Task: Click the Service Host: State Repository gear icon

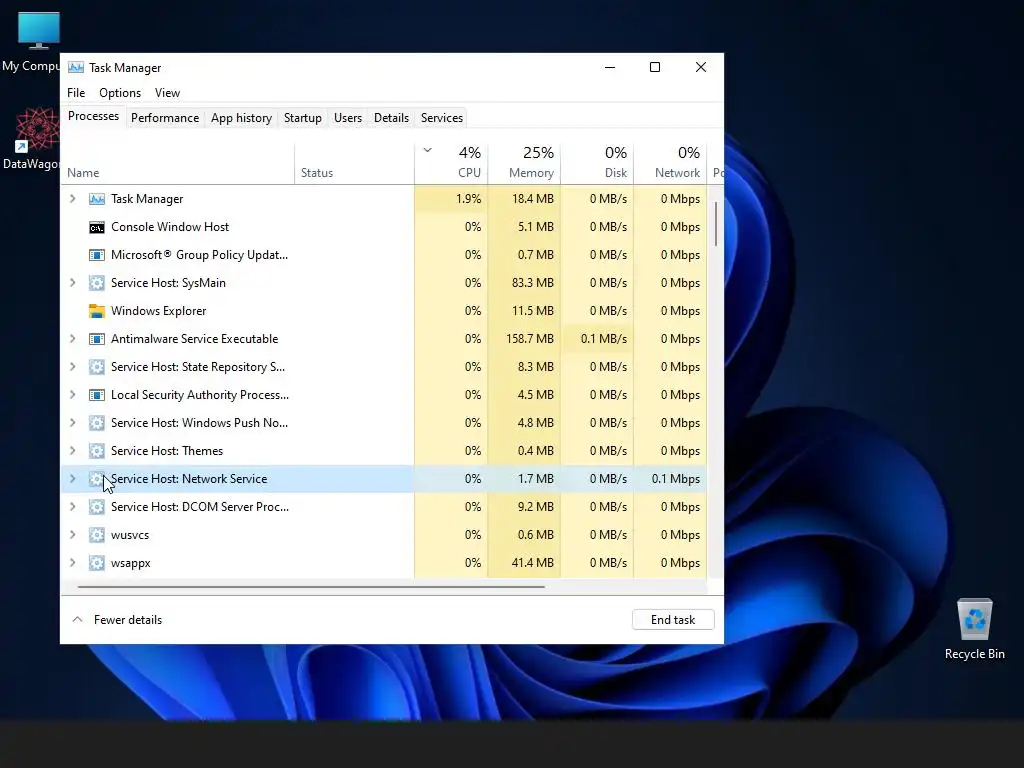Action: (x=97, y=367)
